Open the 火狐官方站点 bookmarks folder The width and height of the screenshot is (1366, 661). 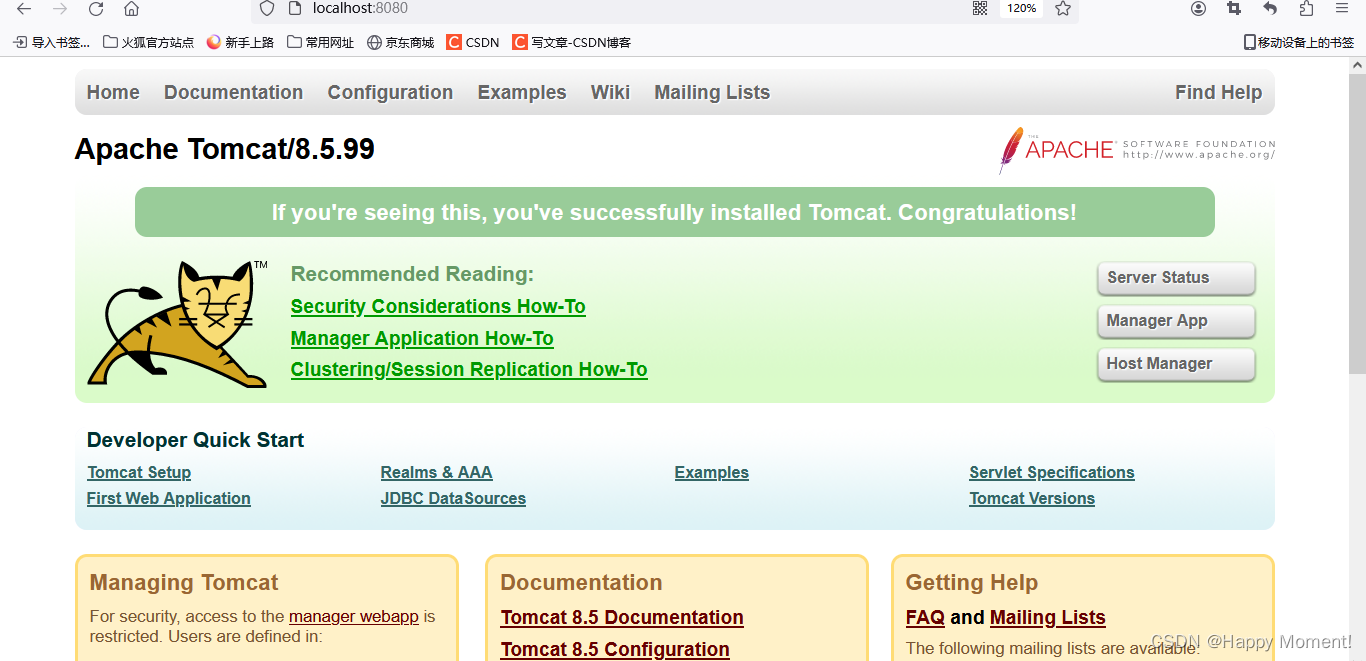(148, 42)
